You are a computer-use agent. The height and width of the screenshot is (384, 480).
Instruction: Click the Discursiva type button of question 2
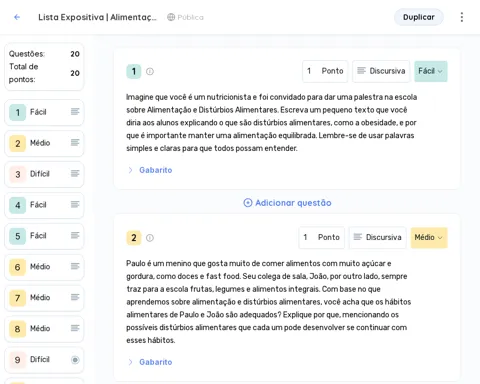click(377, 237)
